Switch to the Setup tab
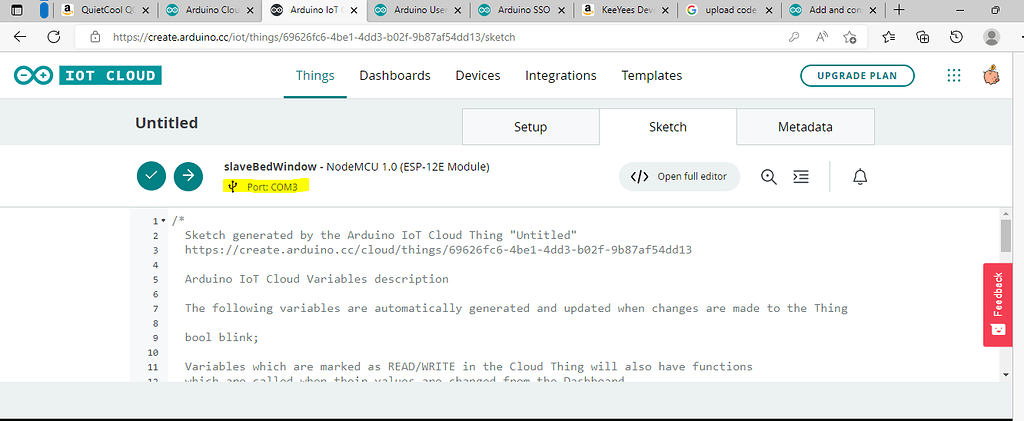 [x=530, y=127]
